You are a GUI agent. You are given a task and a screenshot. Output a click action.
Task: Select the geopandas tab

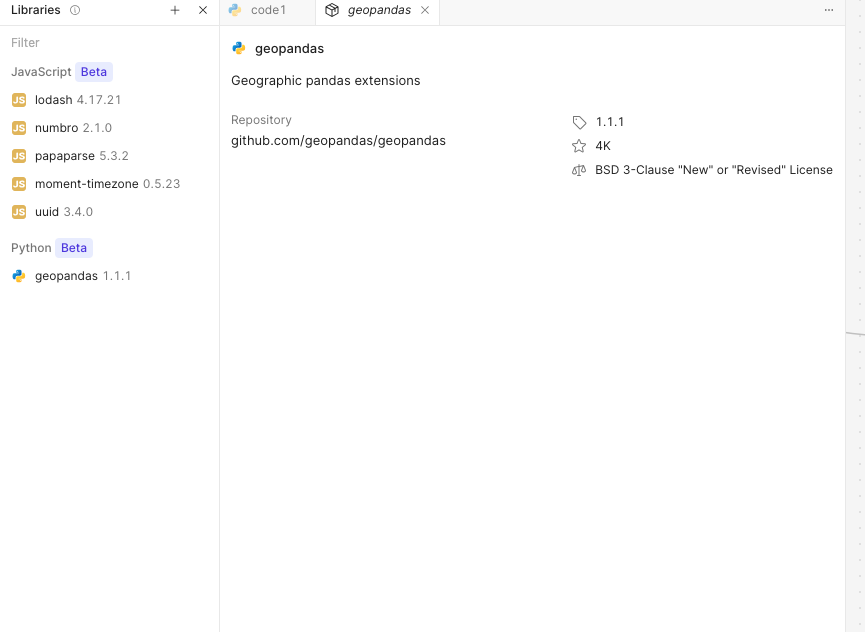(x=378, y=10)
